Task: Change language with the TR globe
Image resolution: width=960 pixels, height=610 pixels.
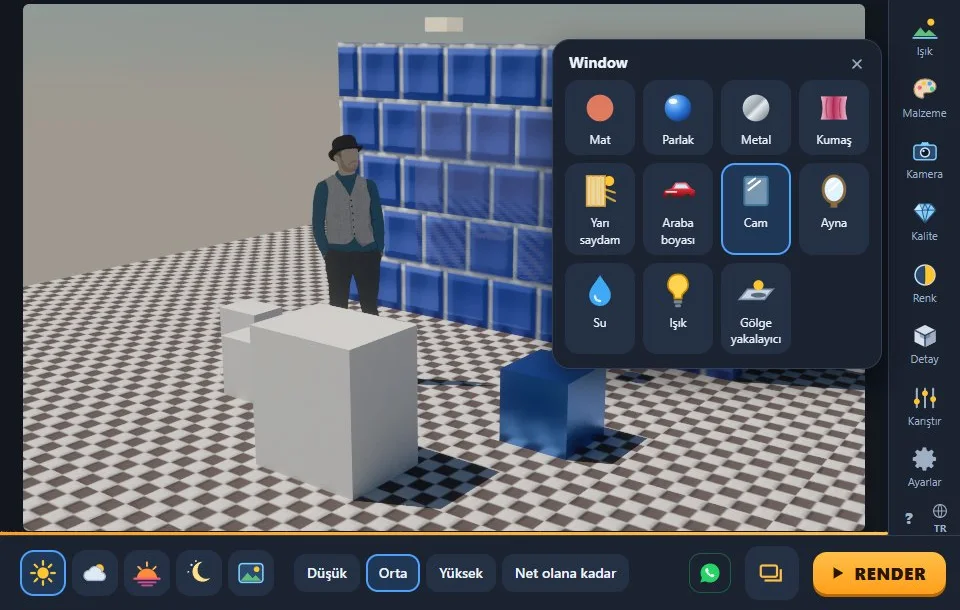Action: 940,518
